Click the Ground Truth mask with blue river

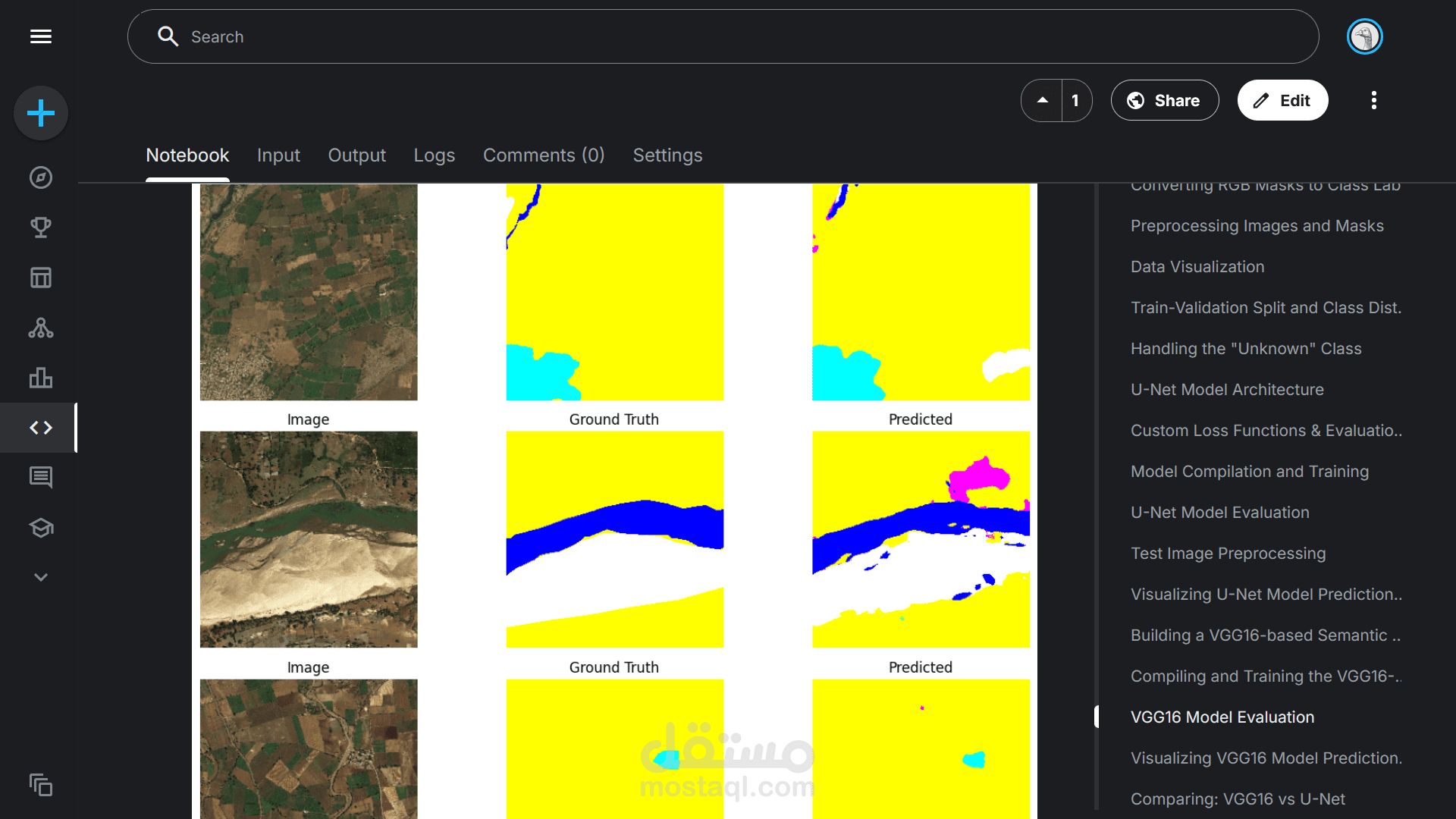point(615,539)
